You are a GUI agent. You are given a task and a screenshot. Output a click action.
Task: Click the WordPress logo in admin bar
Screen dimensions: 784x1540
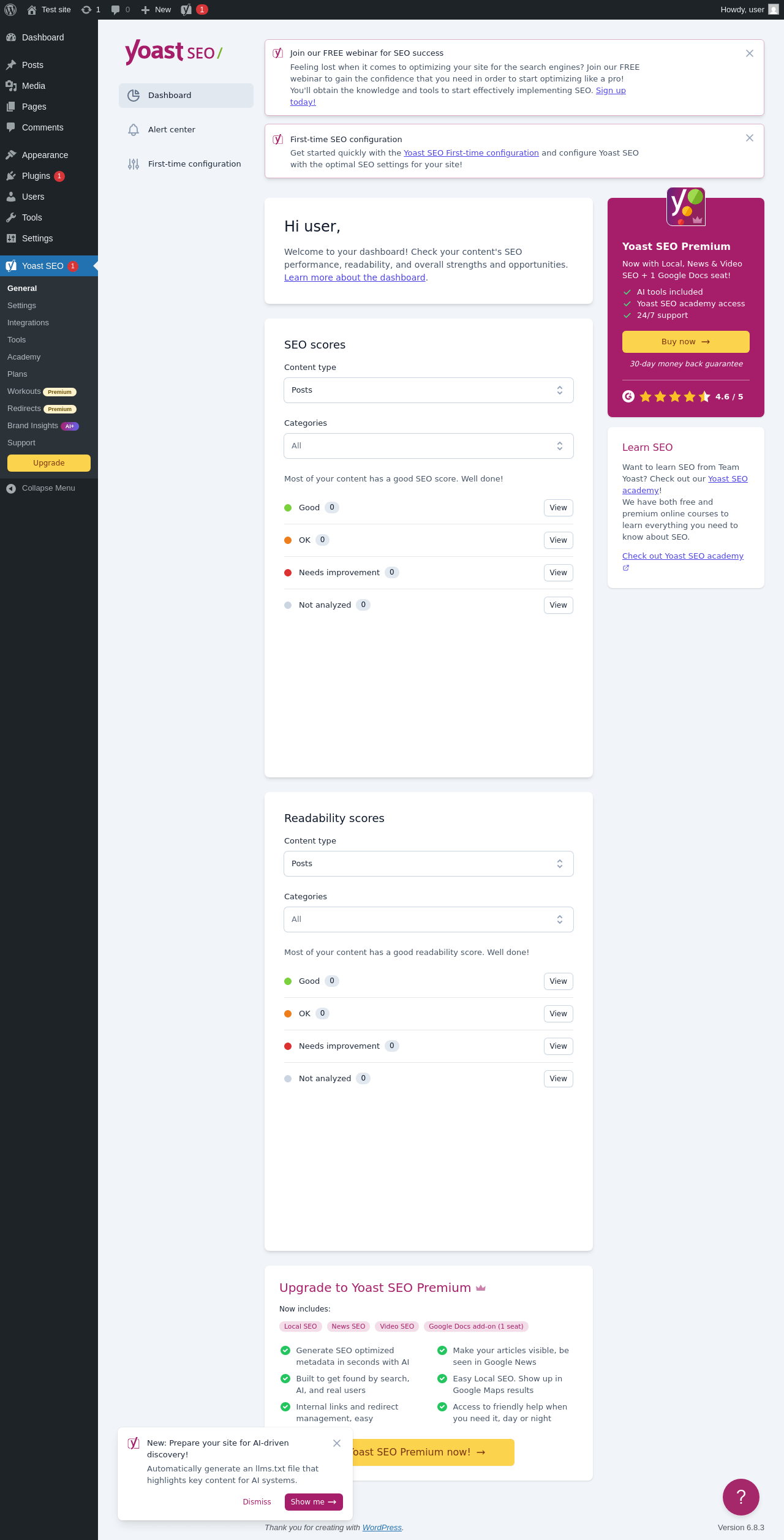point(10,10)
